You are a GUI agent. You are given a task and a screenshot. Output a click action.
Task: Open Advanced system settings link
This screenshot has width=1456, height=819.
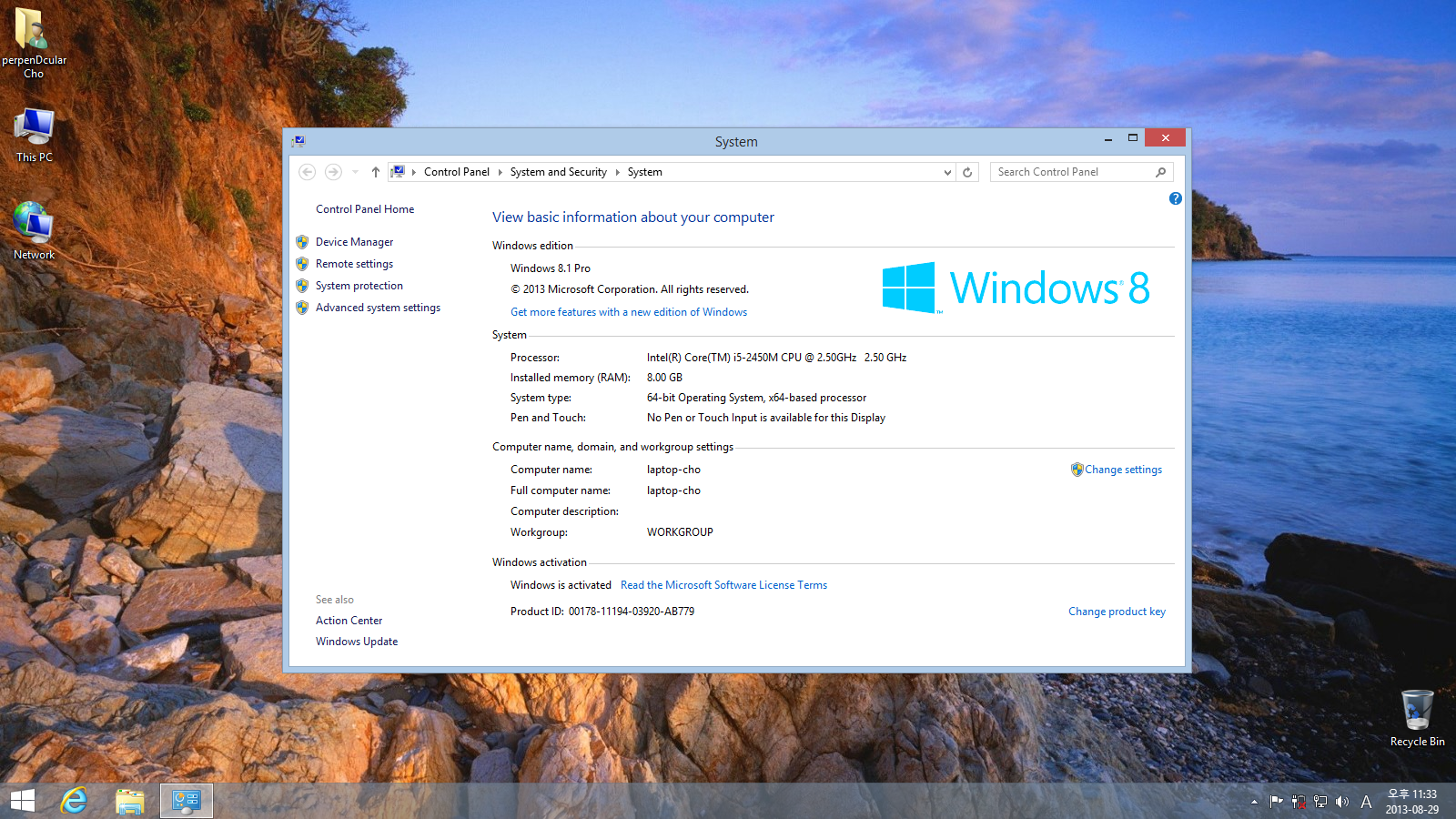(x=378, y=308)
